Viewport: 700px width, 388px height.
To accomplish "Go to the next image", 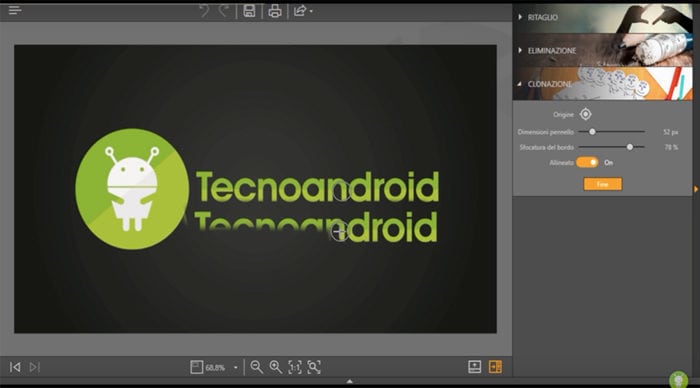I will pyautogui.click(x=34, y=367).
